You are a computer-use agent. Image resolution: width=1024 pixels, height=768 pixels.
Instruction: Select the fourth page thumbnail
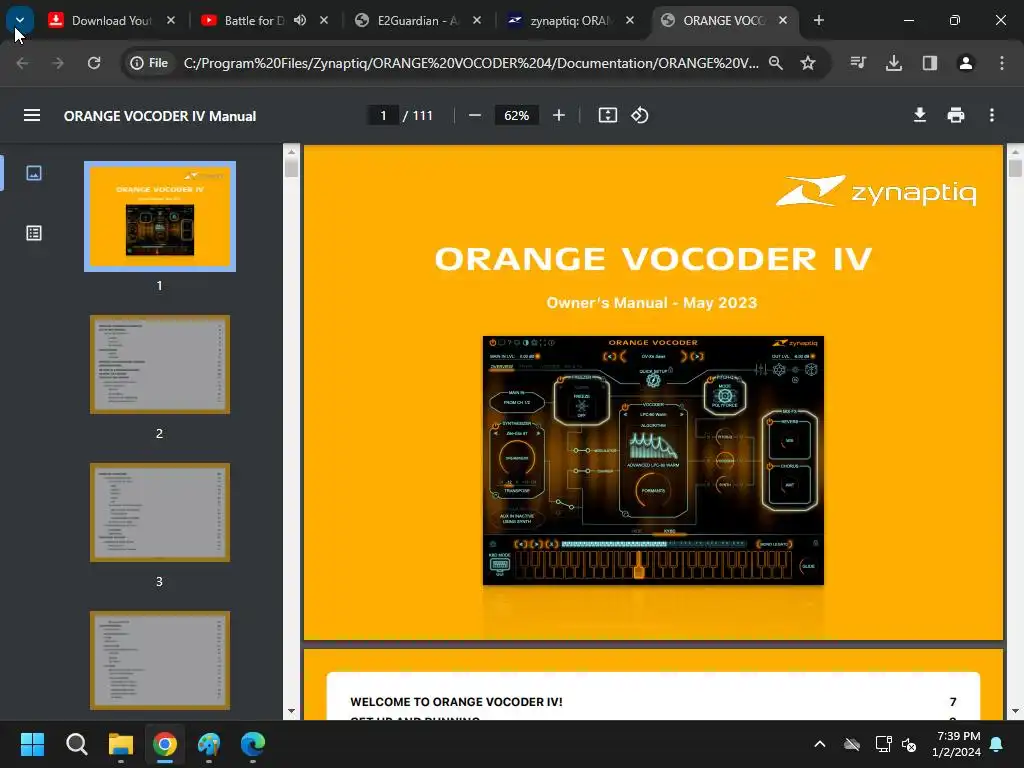[x=160, y=660]
